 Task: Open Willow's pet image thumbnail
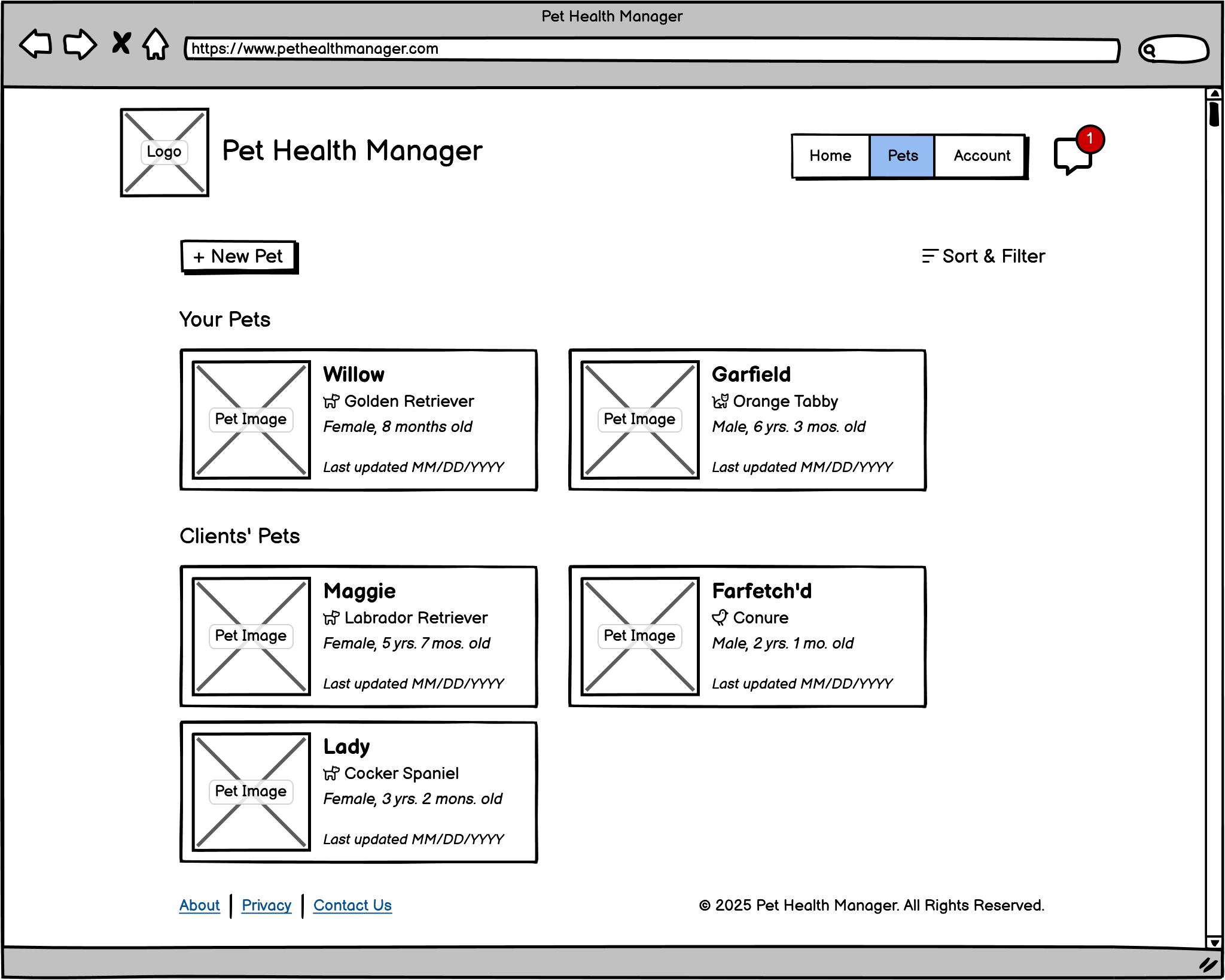point(251,419)
